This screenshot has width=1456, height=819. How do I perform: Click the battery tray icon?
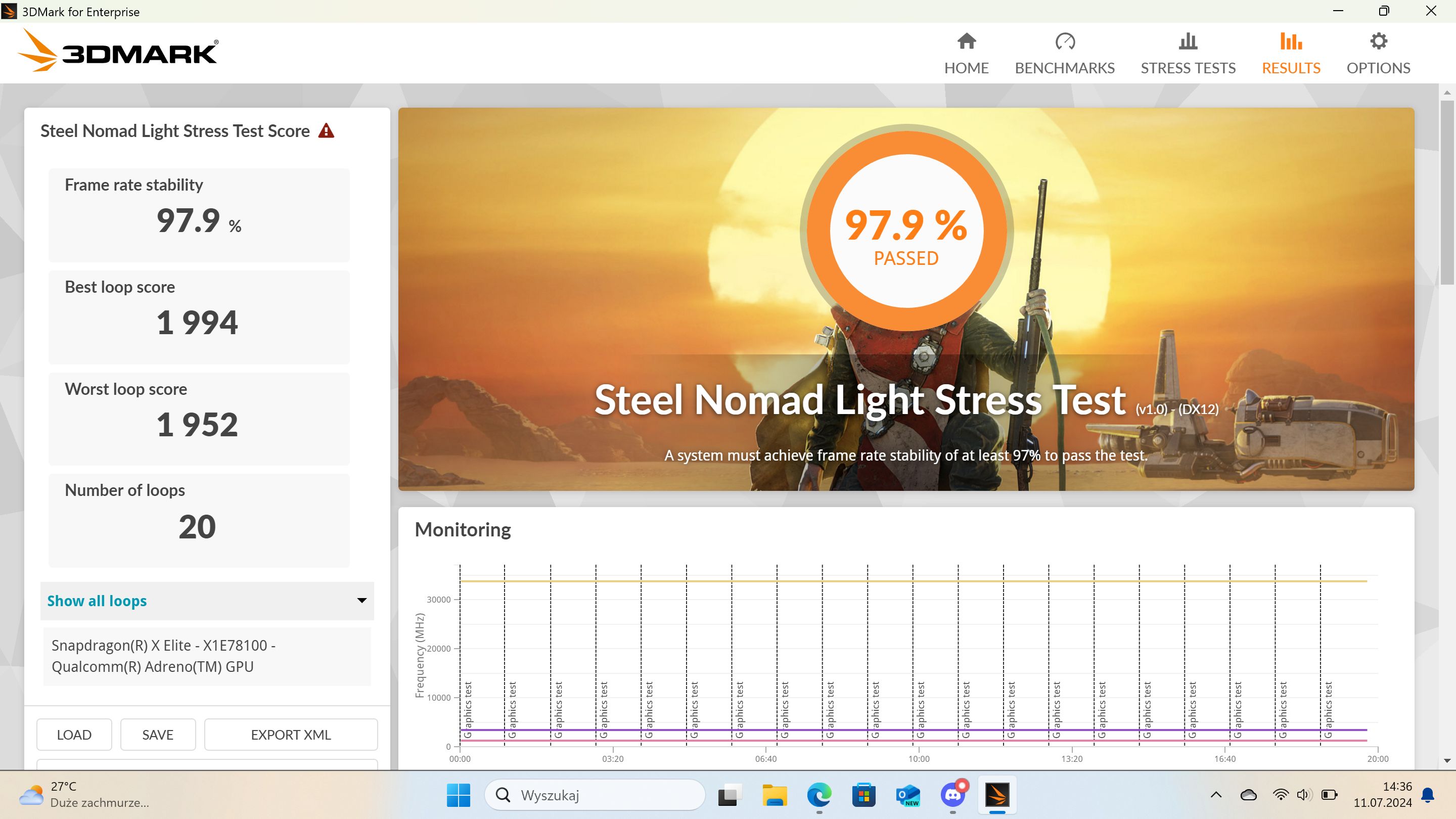pos(1330,795)
